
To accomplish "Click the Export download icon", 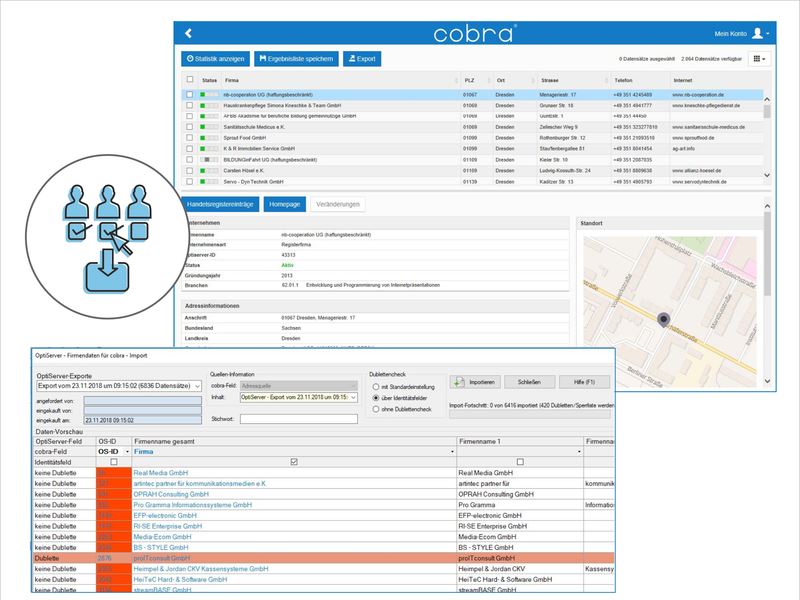I will [353, 58].
